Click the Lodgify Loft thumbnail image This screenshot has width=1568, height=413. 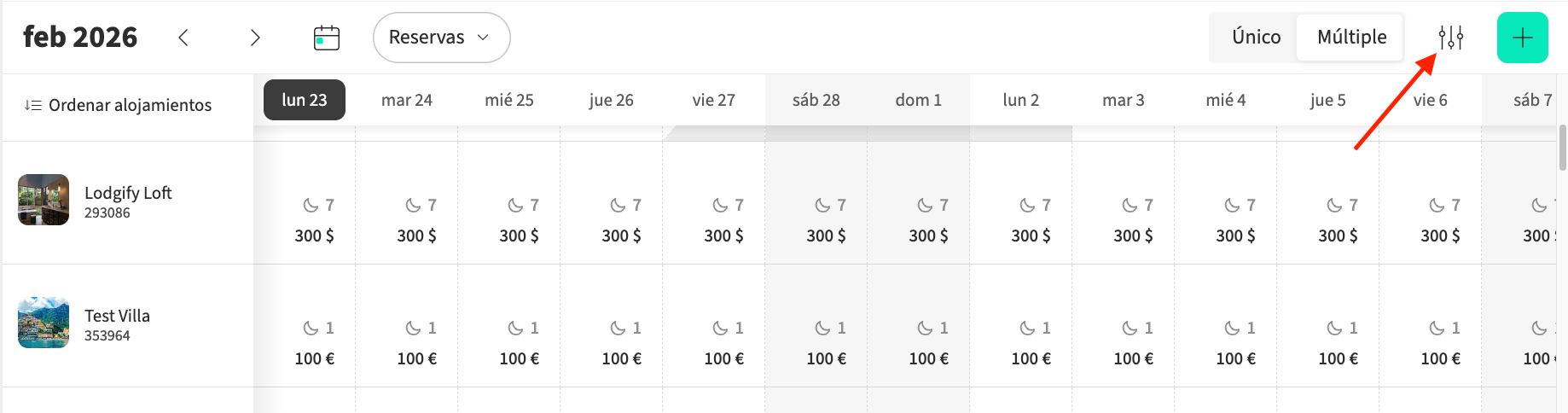click(44, 200)
